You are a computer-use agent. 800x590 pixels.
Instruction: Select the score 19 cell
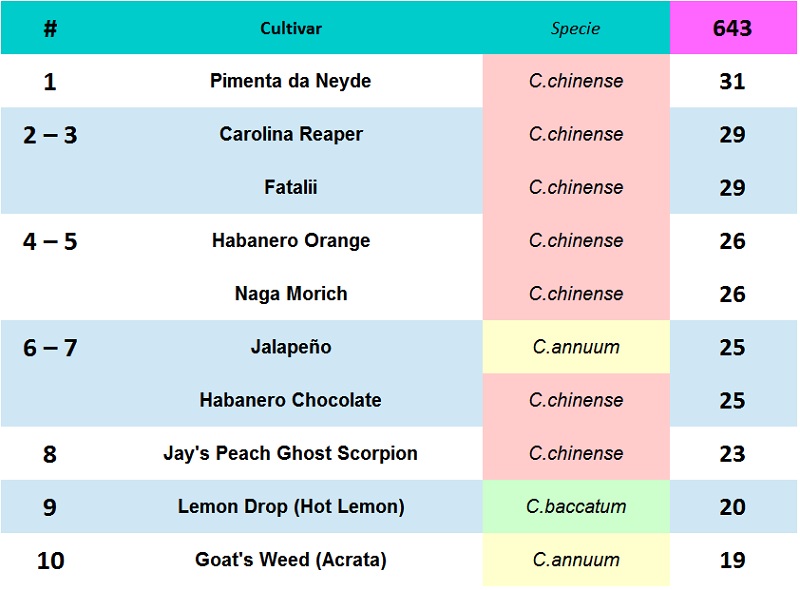pos(733,560)
